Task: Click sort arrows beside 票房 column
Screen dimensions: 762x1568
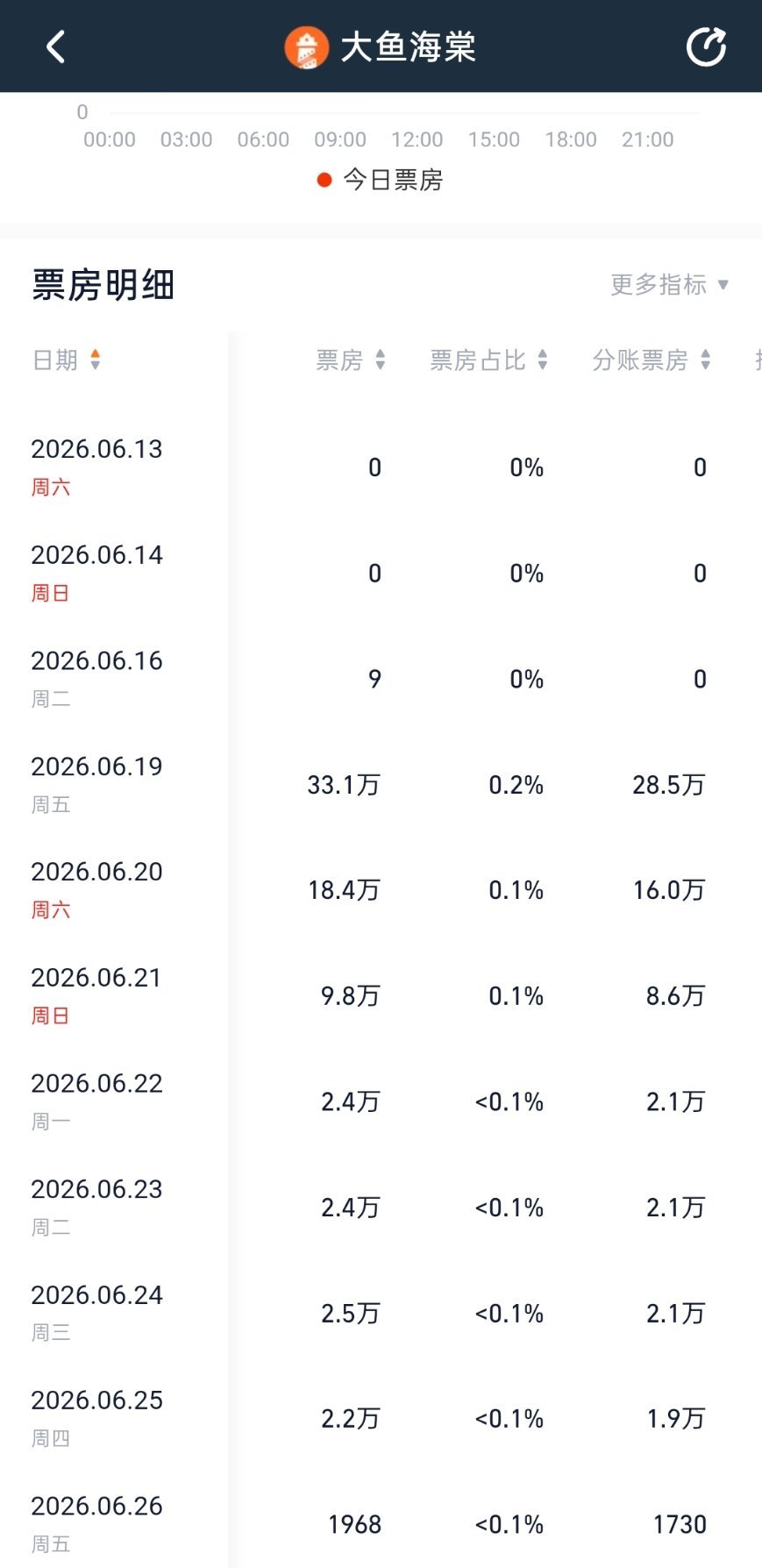Action: point(381,360)
